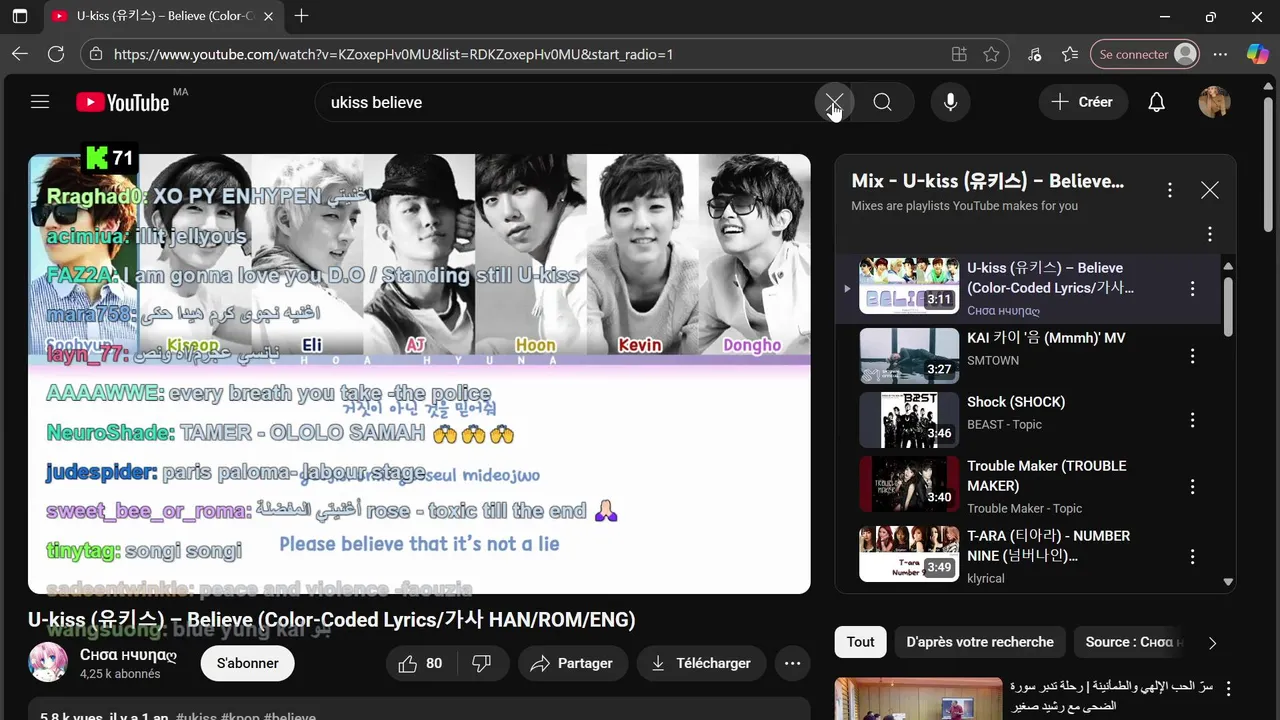Select D'après votre recherche chip

pos(980,642)
